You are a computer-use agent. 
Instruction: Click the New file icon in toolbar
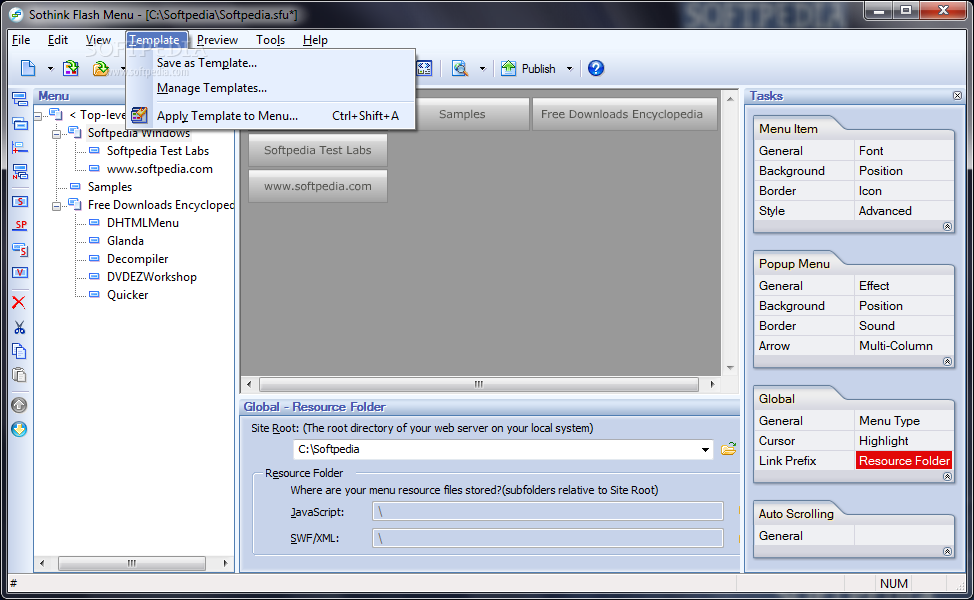click(x=29, y=68)
